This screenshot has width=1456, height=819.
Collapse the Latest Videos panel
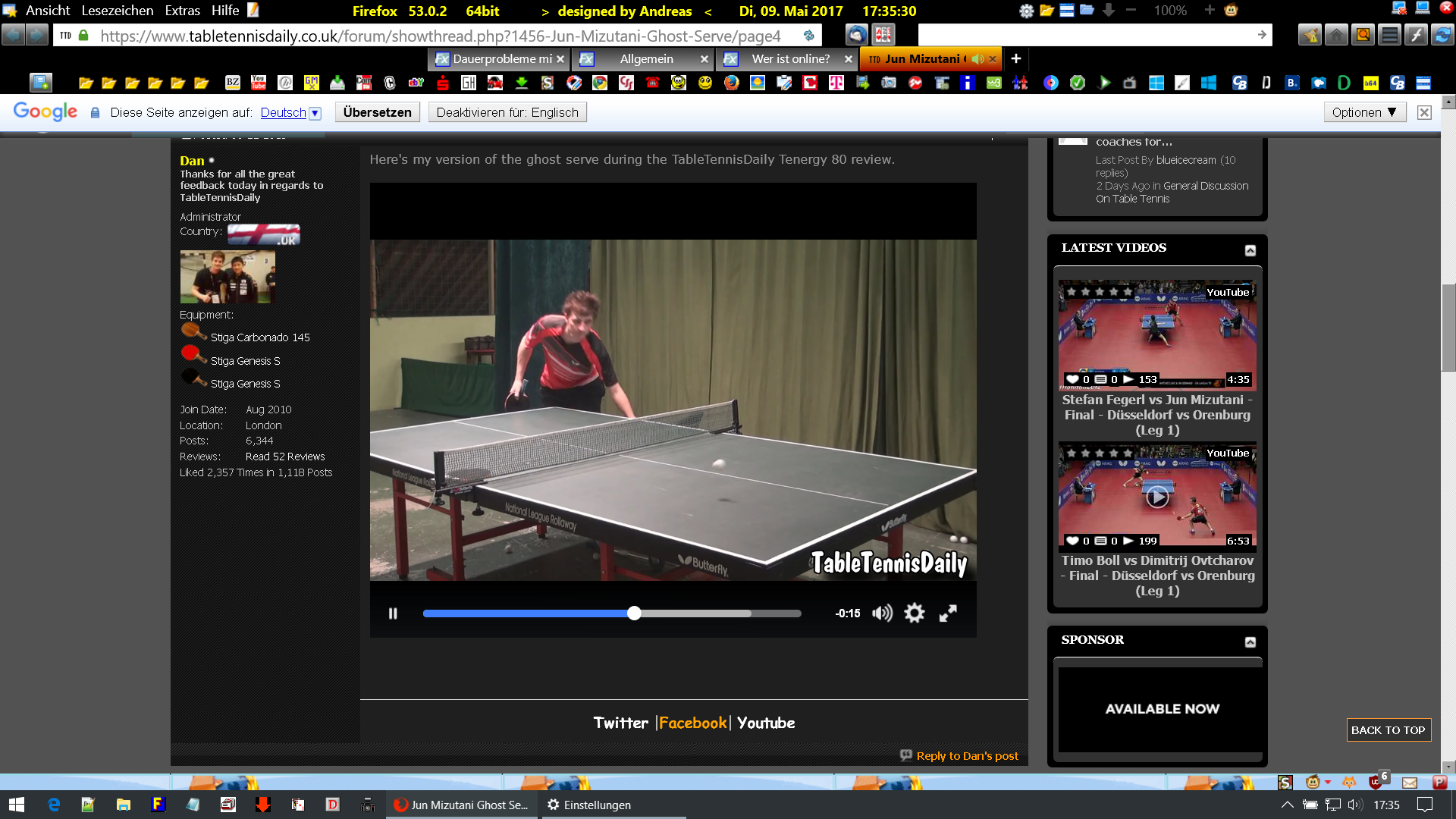click(x=1250, y=250)
